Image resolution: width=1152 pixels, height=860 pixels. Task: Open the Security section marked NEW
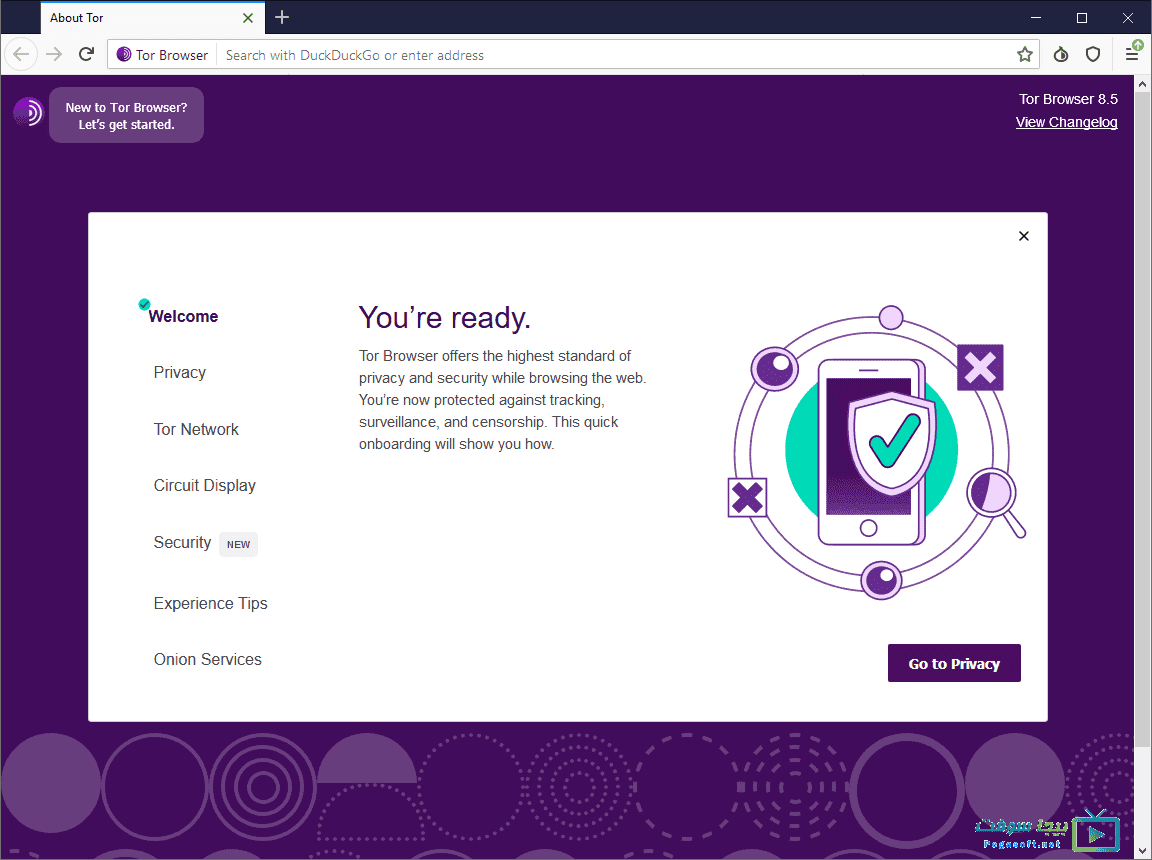[182, 543]
